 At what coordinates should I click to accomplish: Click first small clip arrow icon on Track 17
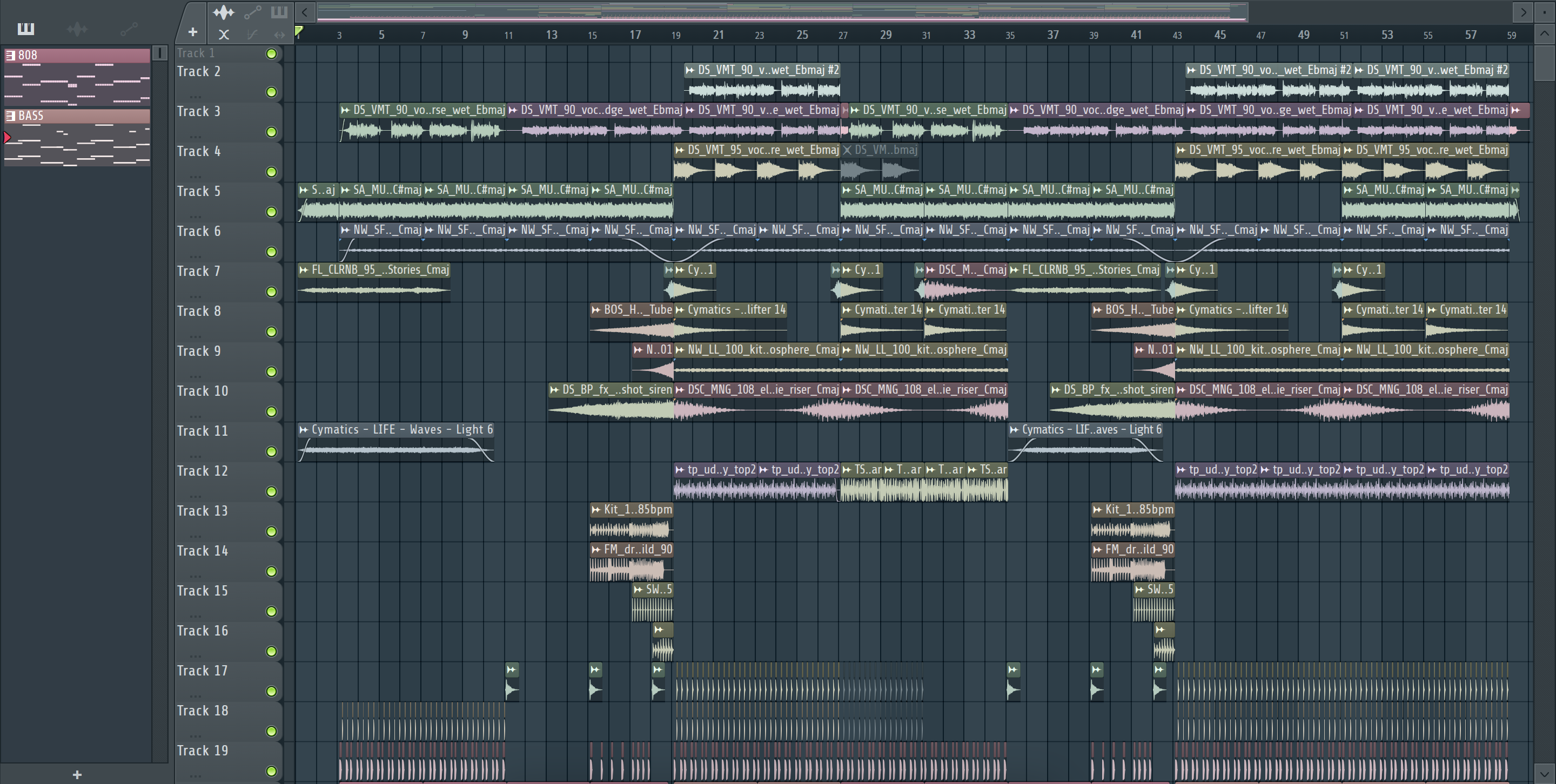tap(511, 670)
